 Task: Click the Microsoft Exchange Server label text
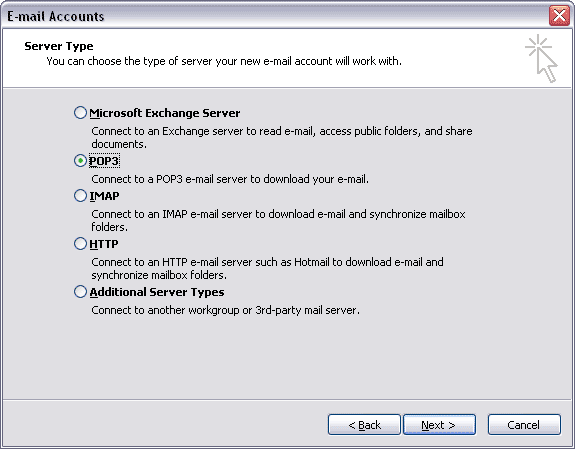tap(165, 113)
